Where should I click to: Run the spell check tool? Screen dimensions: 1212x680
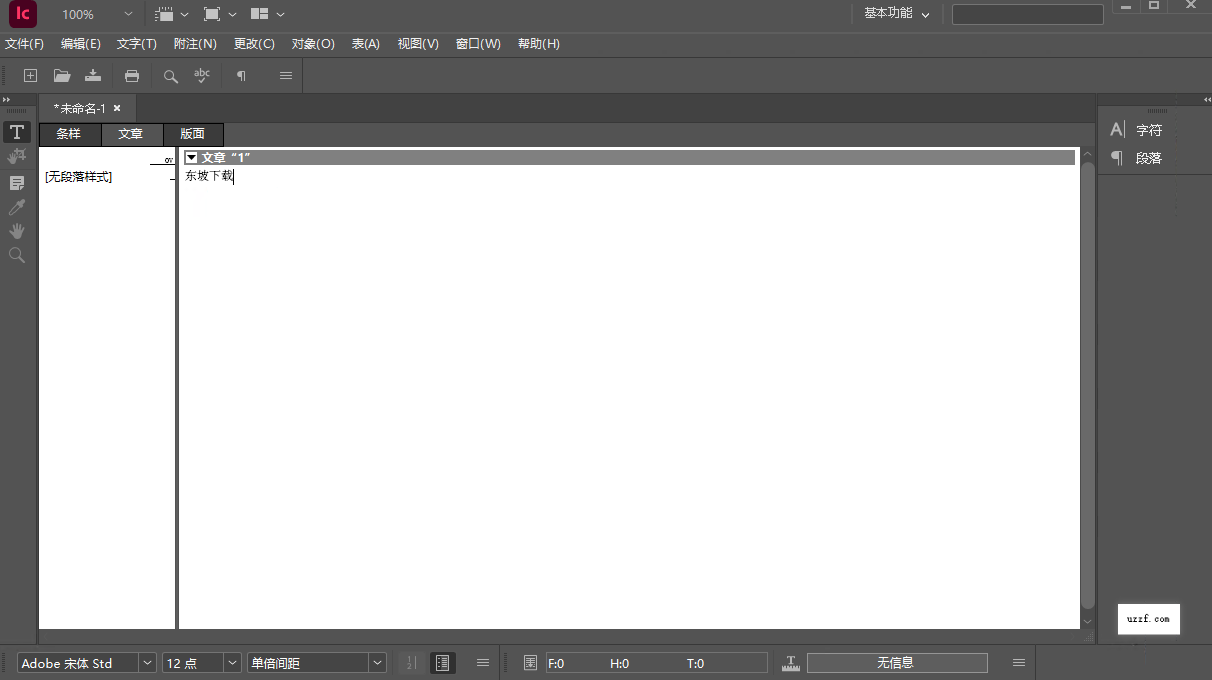pos(201,75)
